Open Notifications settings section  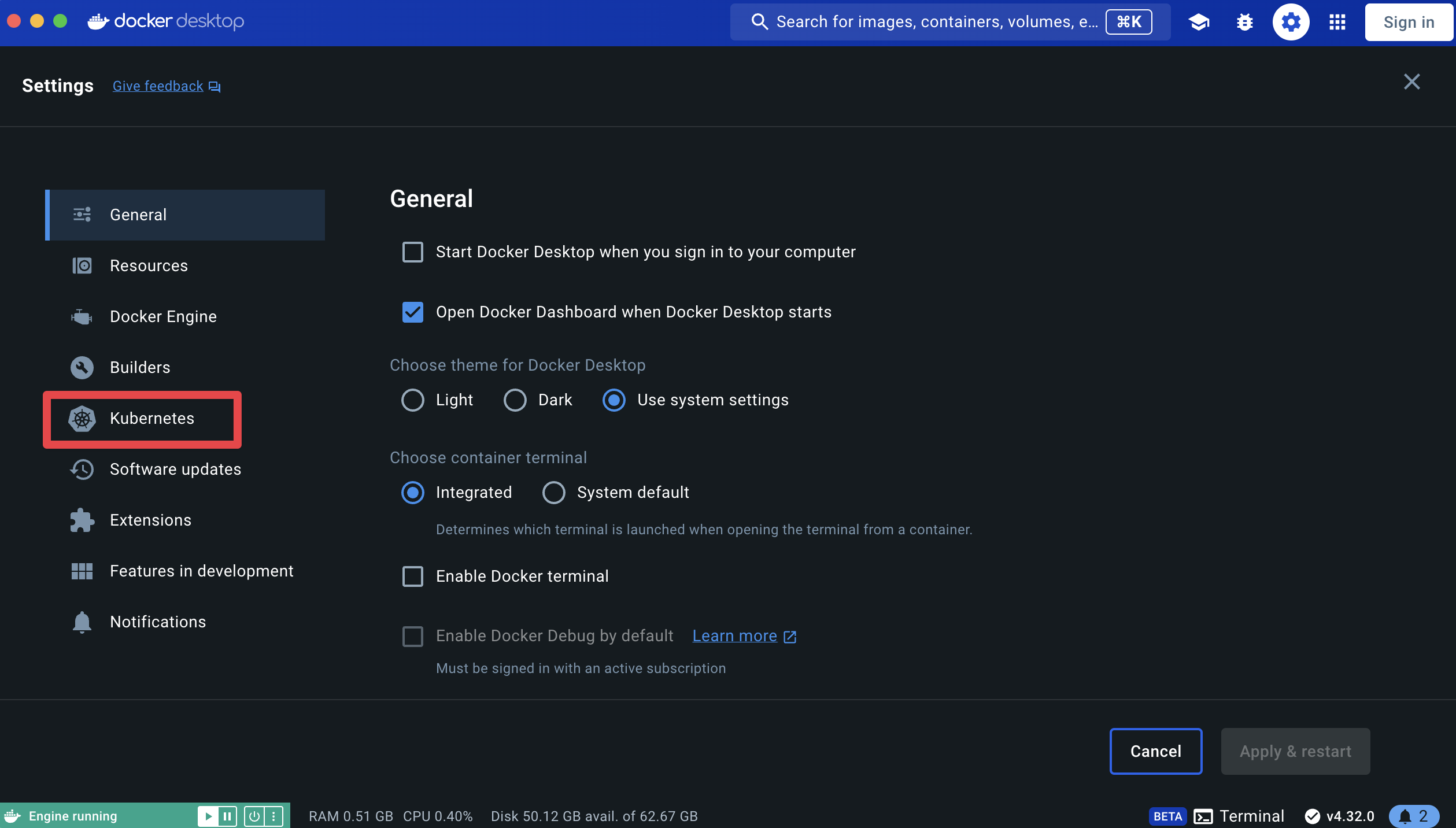185,622
